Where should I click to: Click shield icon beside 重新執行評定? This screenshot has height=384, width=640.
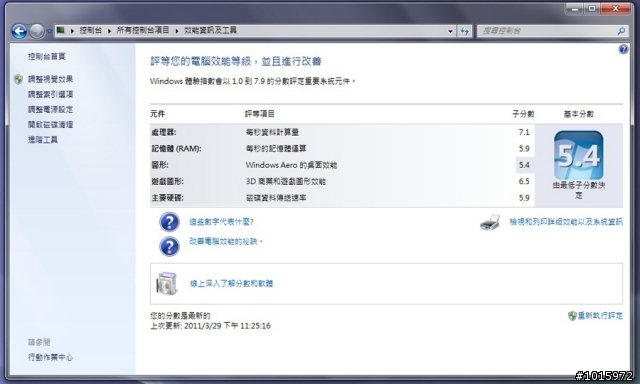pyautogui.click(x=572, y=315)
